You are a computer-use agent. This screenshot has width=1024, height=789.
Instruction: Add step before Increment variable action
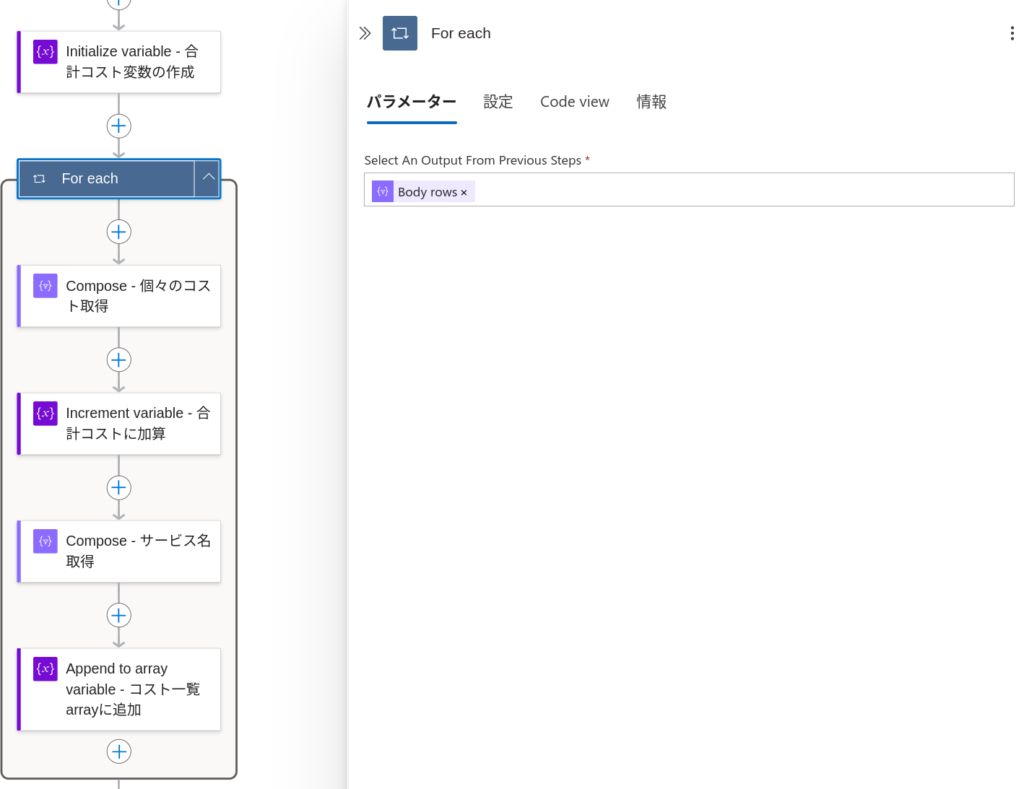point(119,360)
